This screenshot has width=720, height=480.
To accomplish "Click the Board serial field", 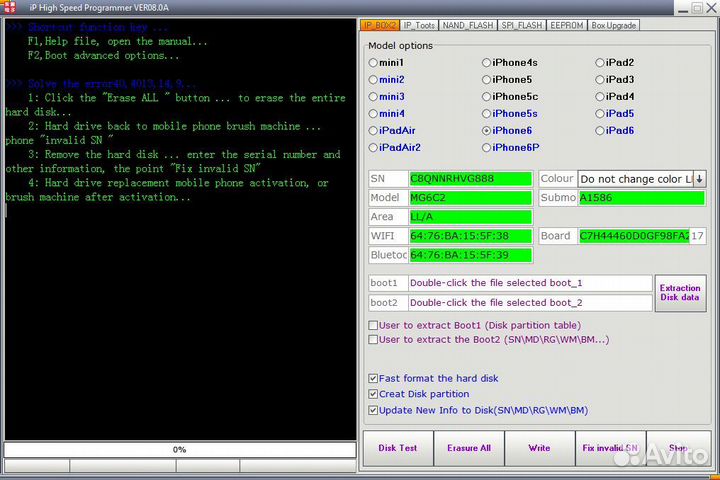I will [634, 236].
